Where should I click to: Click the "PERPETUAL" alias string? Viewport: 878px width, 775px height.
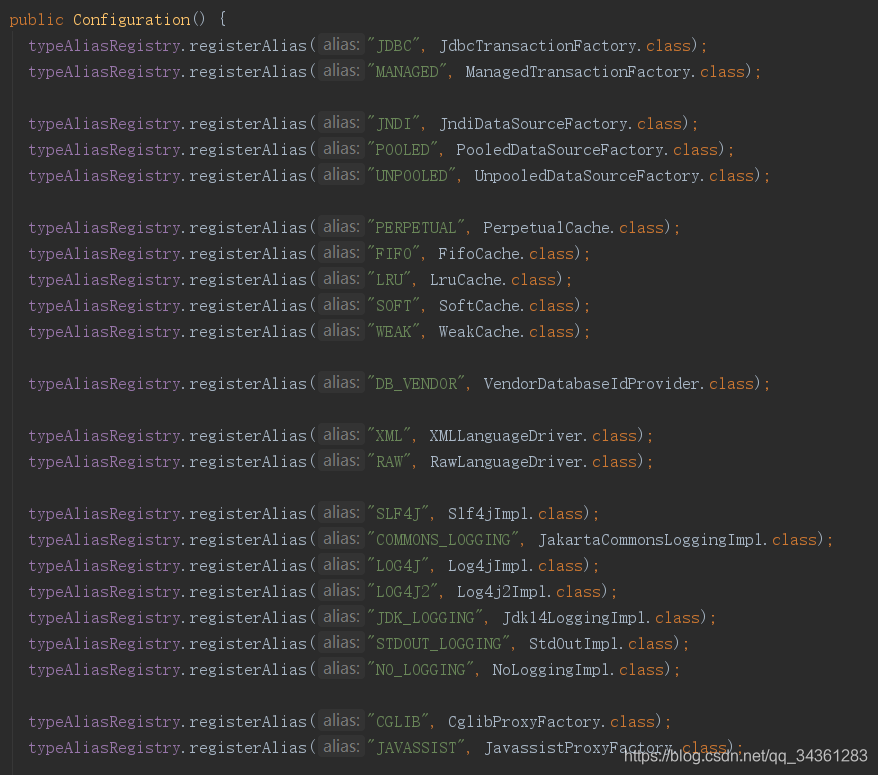(x=416, y=228)
